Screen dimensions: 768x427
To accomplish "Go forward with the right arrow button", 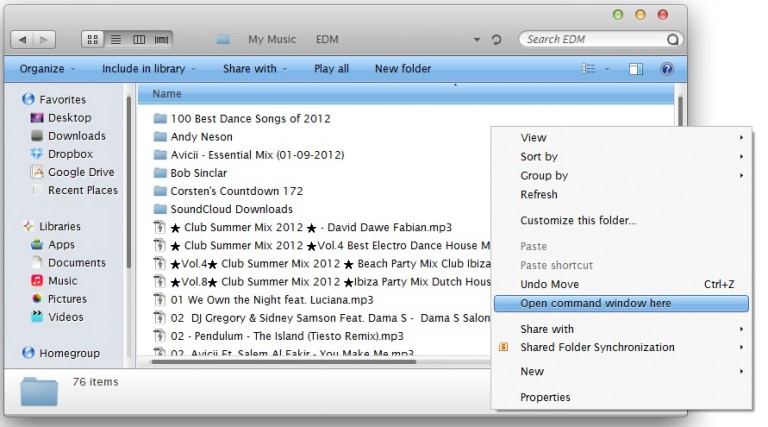I will tap(44, 40).
